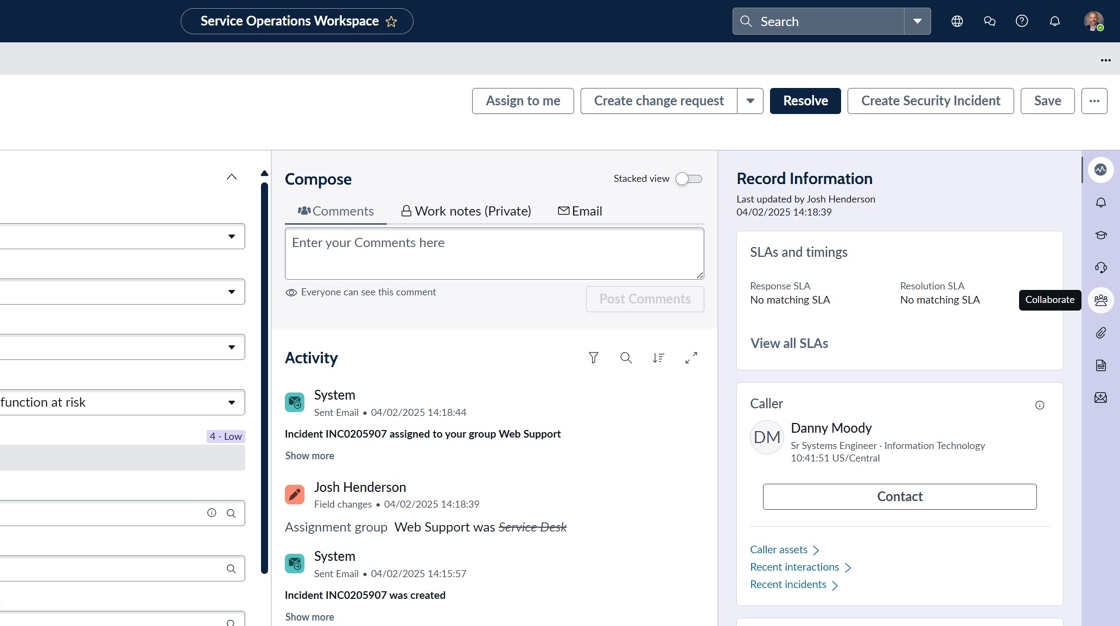Click Create change request button
The height and width of the screenshot is (626, 1120).
[x=659, y=101]
